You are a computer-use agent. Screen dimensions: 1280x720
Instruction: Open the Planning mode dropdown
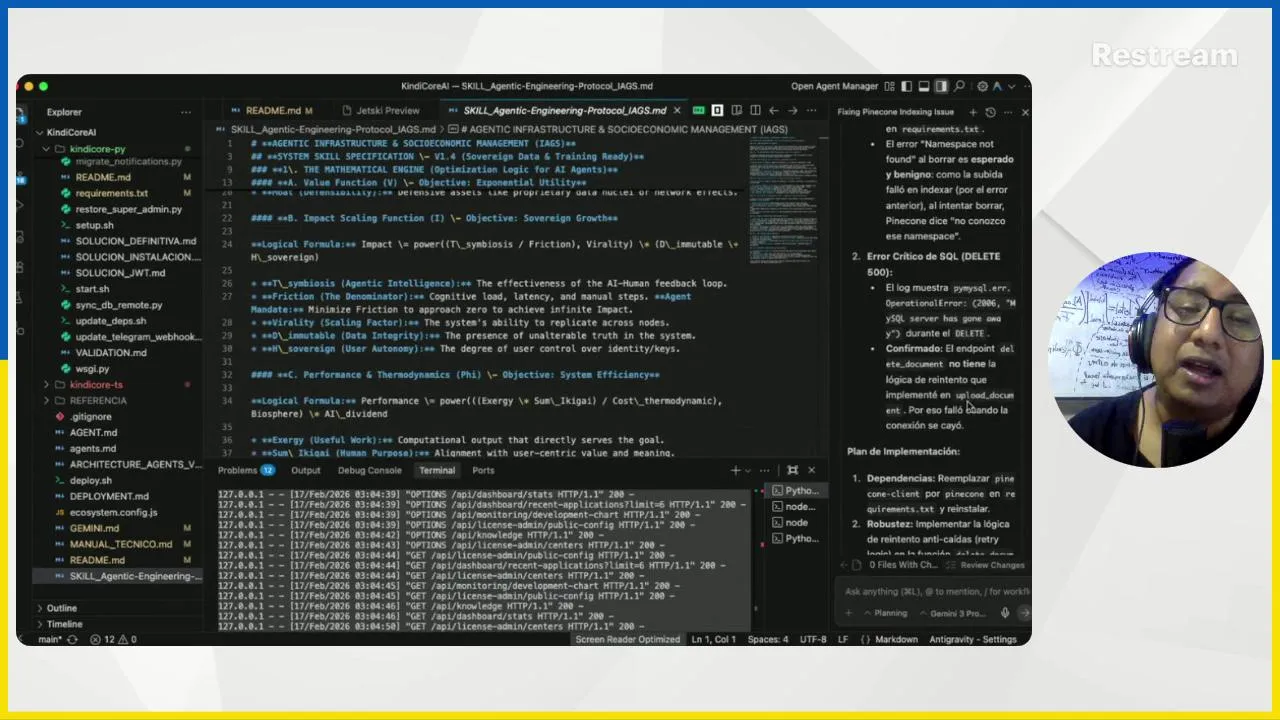pyautogui.click(x=885, y=613)
